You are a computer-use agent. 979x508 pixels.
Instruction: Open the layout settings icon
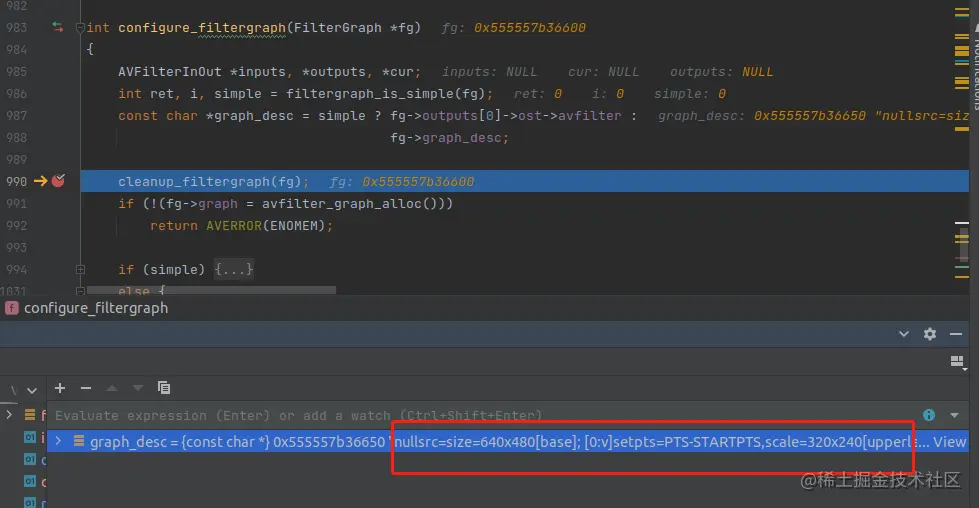(957, 362)
